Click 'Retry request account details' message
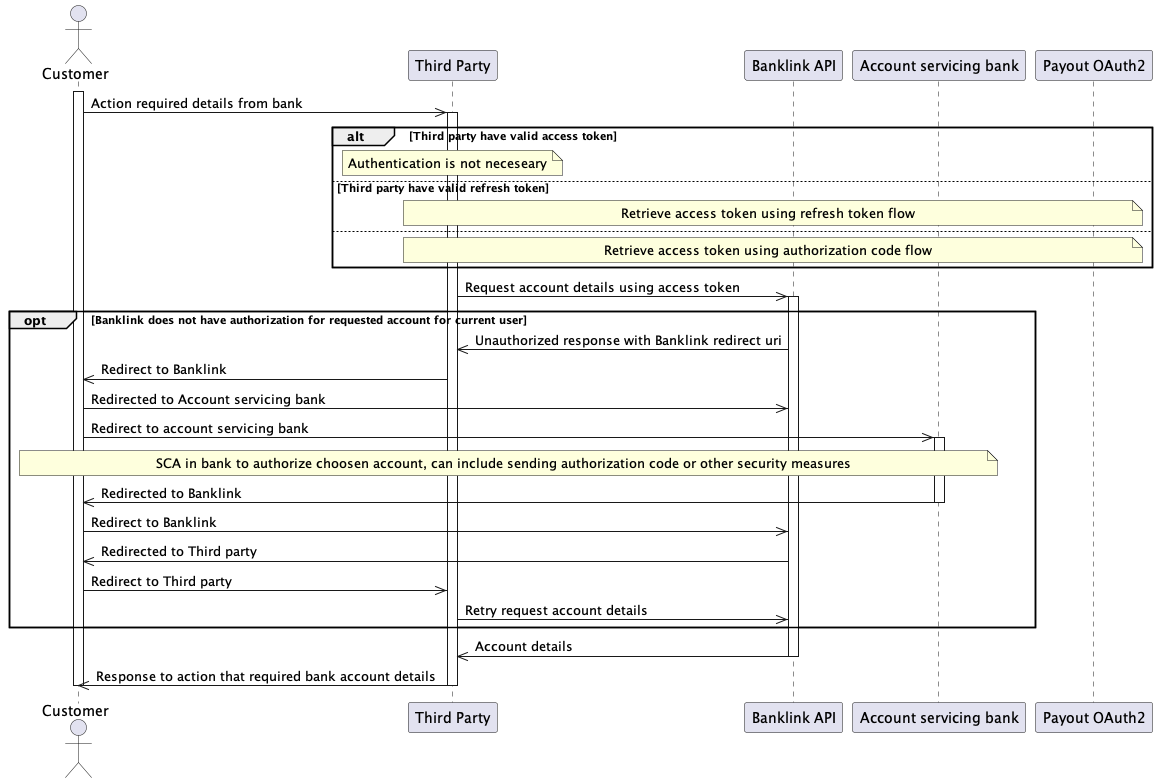The width and height of the screenshot is (1158, 783). (x=556, y=611)
